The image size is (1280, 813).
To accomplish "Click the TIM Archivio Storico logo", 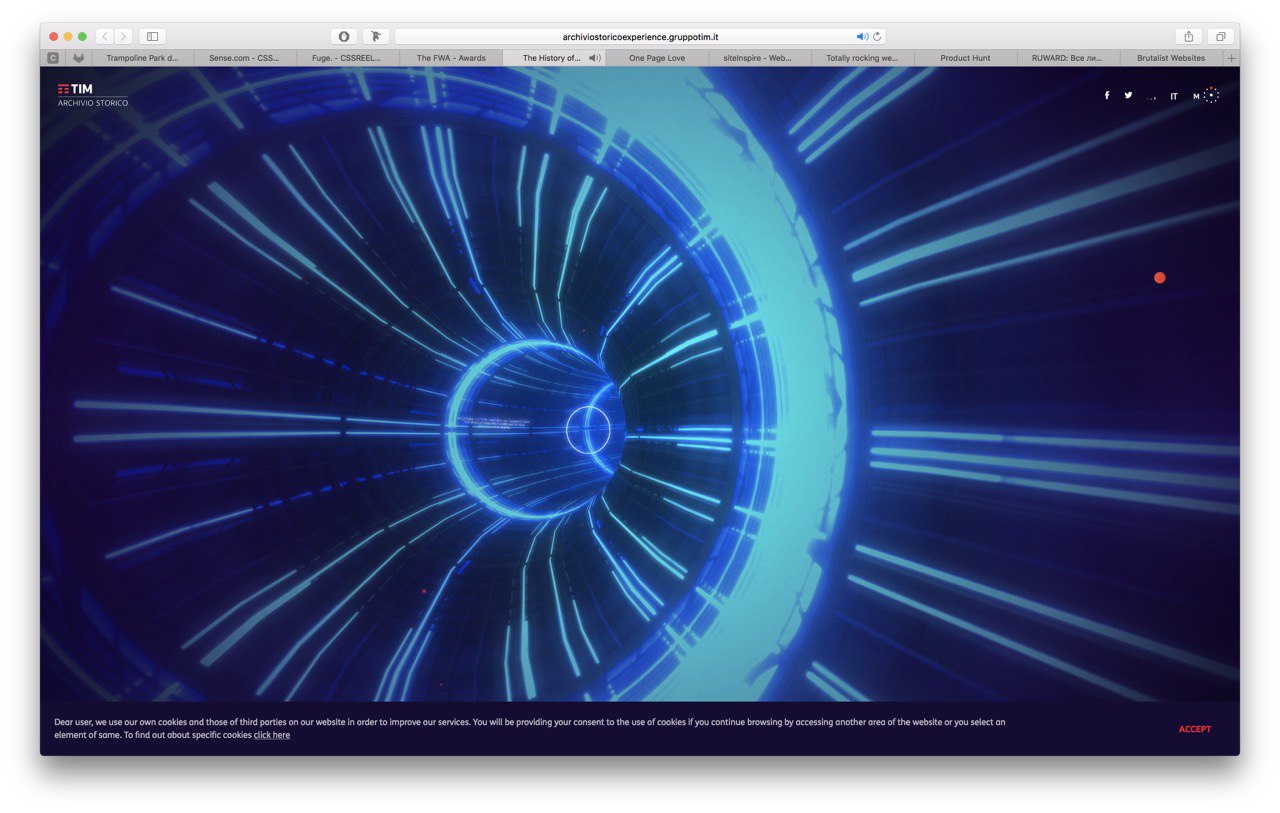I will 93,95.
